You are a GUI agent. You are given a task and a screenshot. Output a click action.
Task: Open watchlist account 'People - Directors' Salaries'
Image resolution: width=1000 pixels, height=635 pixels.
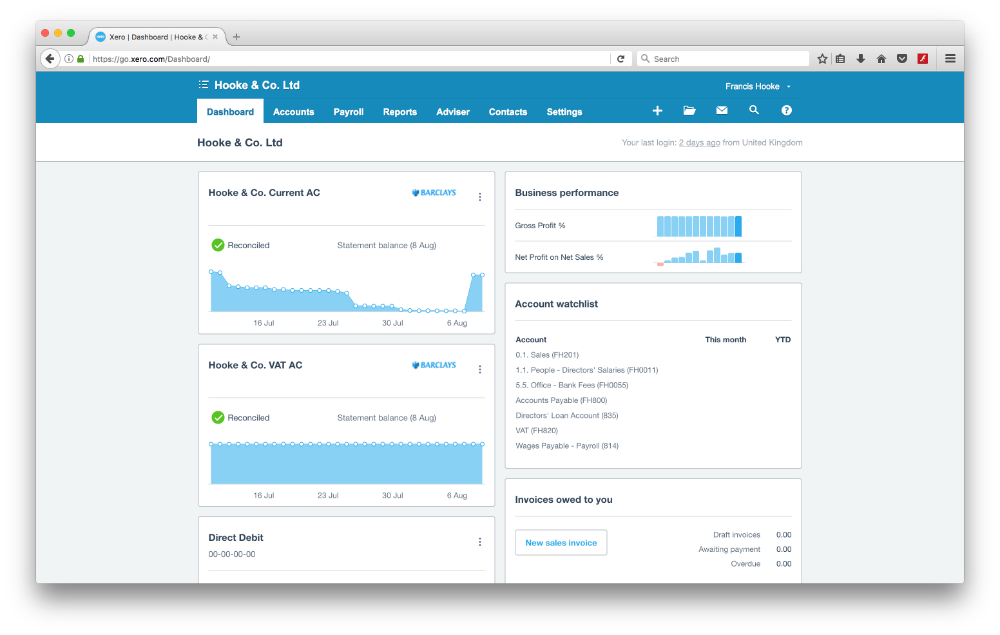(x=586, y=370)
